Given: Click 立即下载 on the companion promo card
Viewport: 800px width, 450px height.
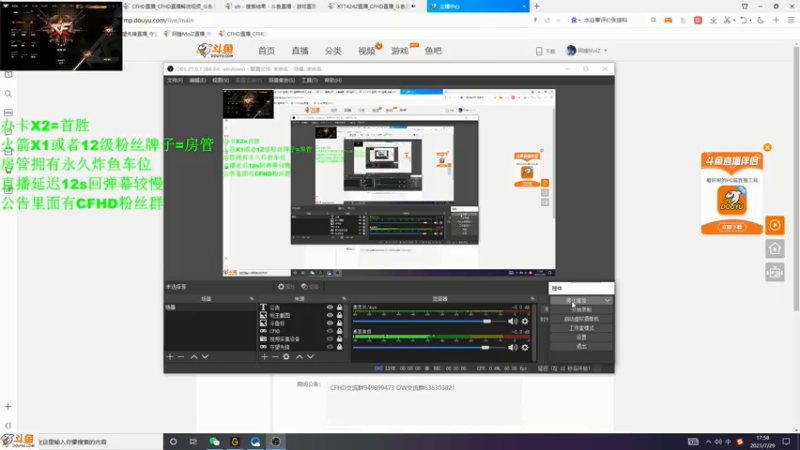Looking at the screenshot, I should tap(732, 227).
